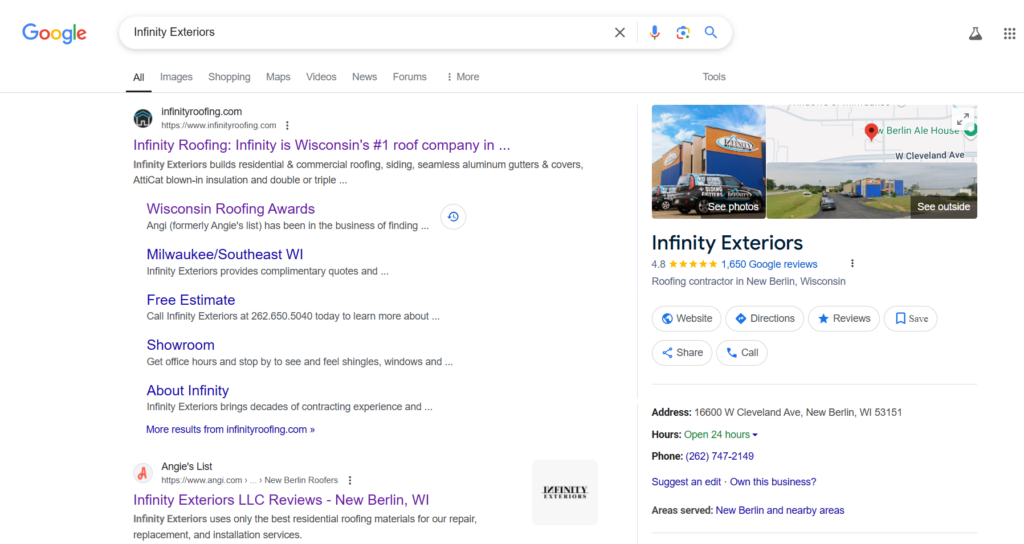Open the Tools options
Image resolution: width=1024 pixels, height=544 pixels.
[714, 77]
